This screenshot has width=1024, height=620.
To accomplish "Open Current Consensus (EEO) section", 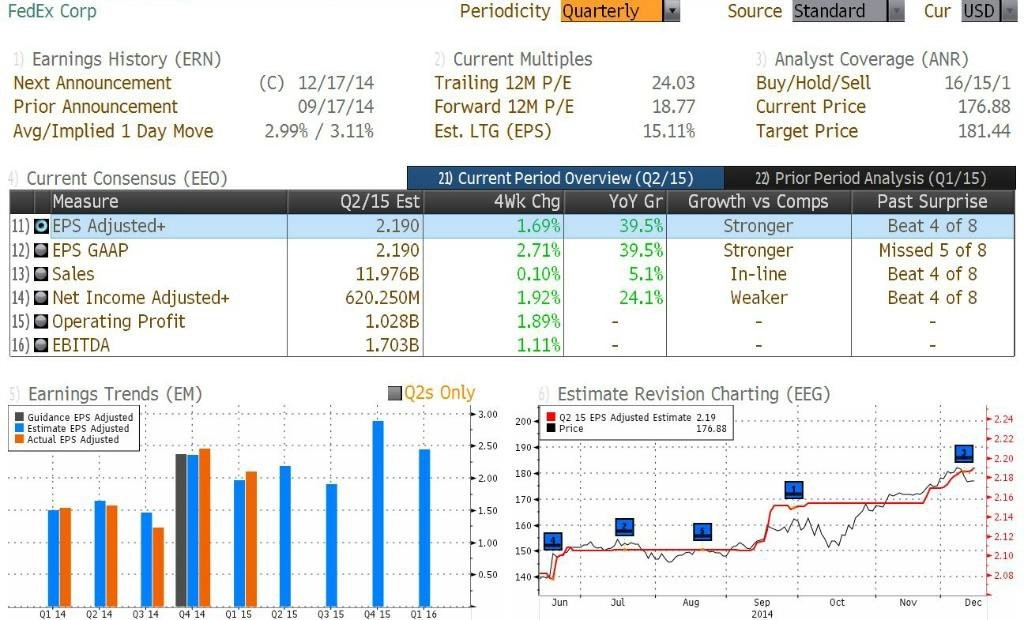I will coord(127,178).
